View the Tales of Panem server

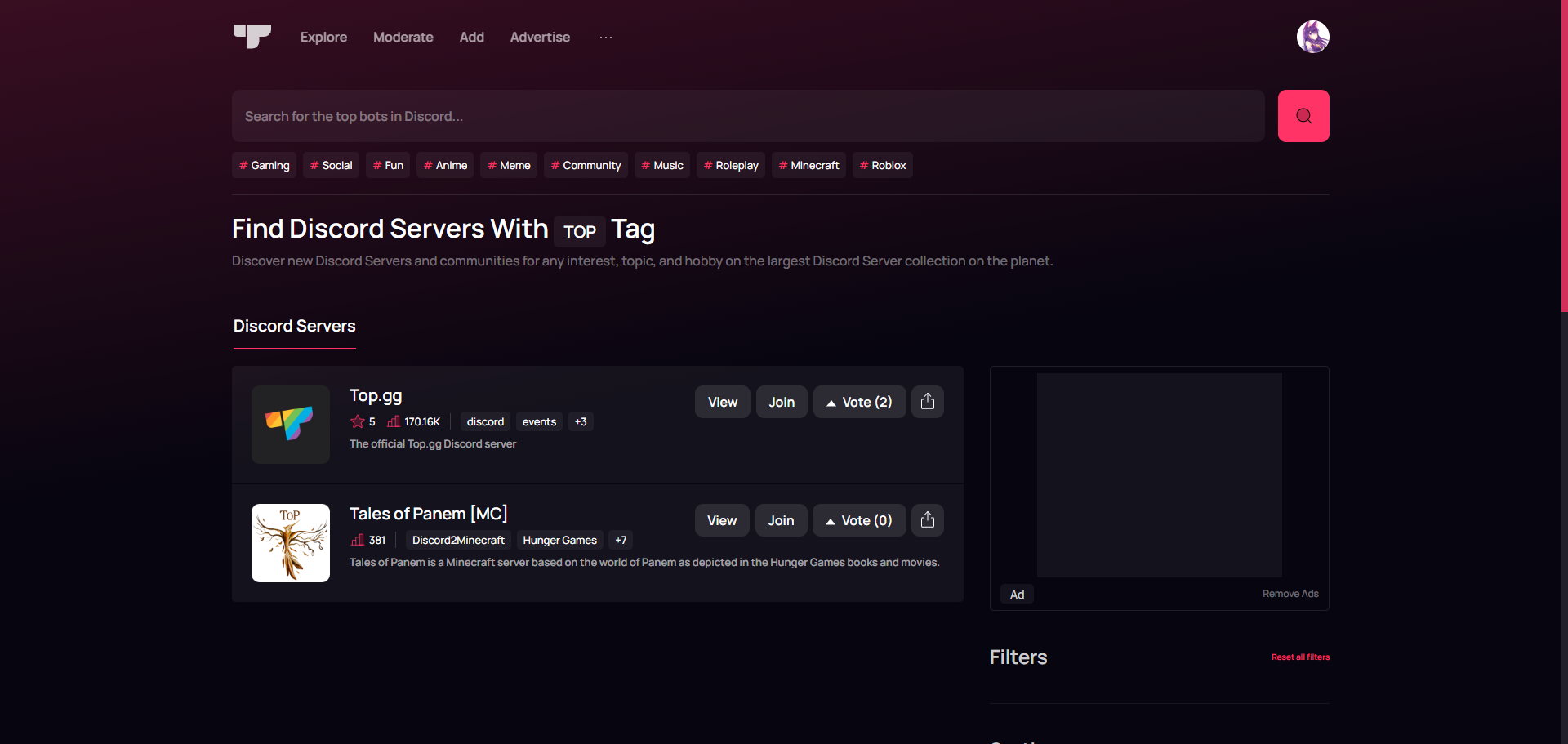[722, 520]
